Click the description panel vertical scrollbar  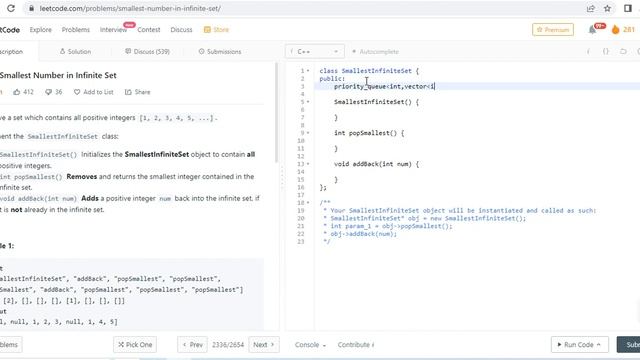tap(276, 112)
